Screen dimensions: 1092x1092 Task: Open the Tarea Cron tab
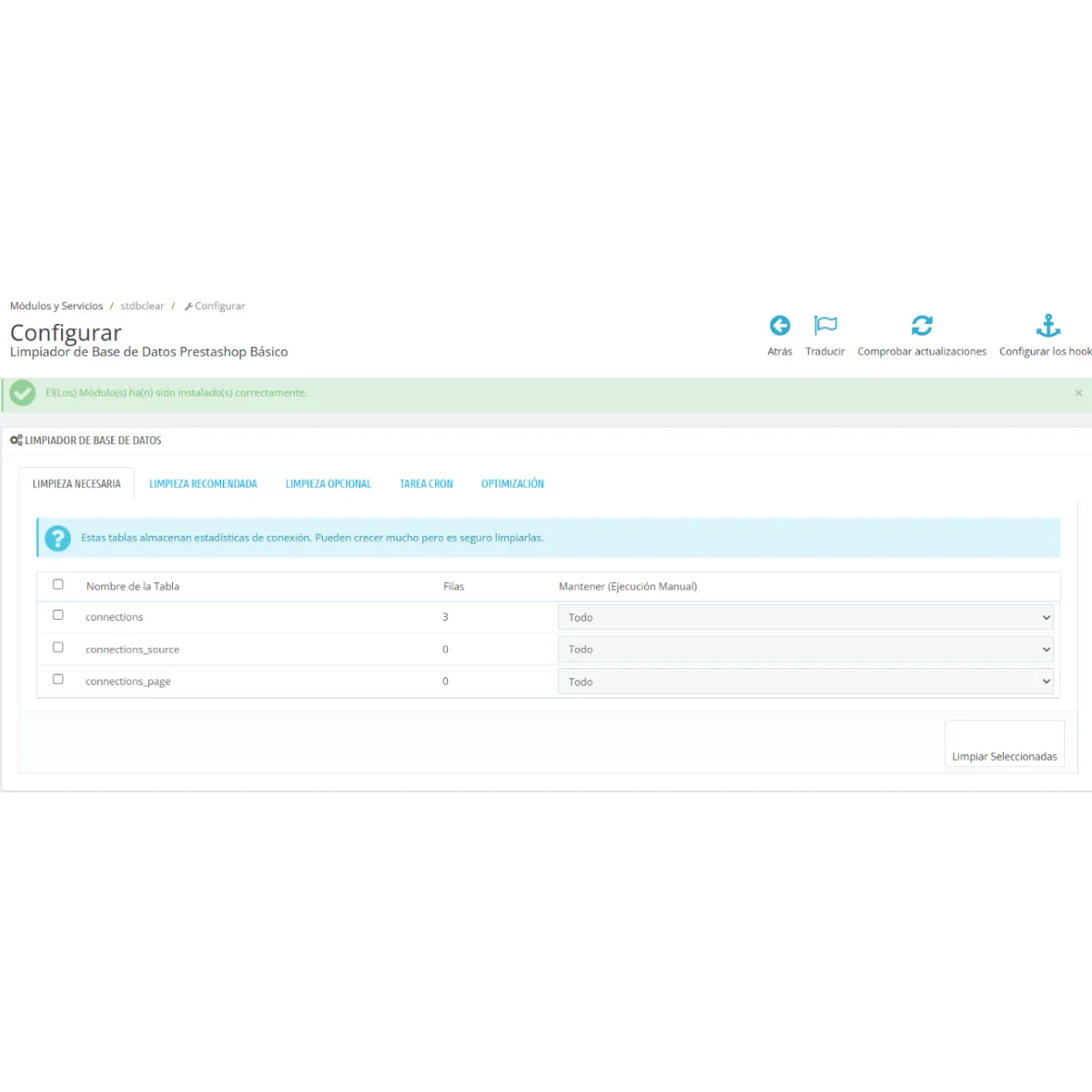pyautogui.click(x=426, y=484)
